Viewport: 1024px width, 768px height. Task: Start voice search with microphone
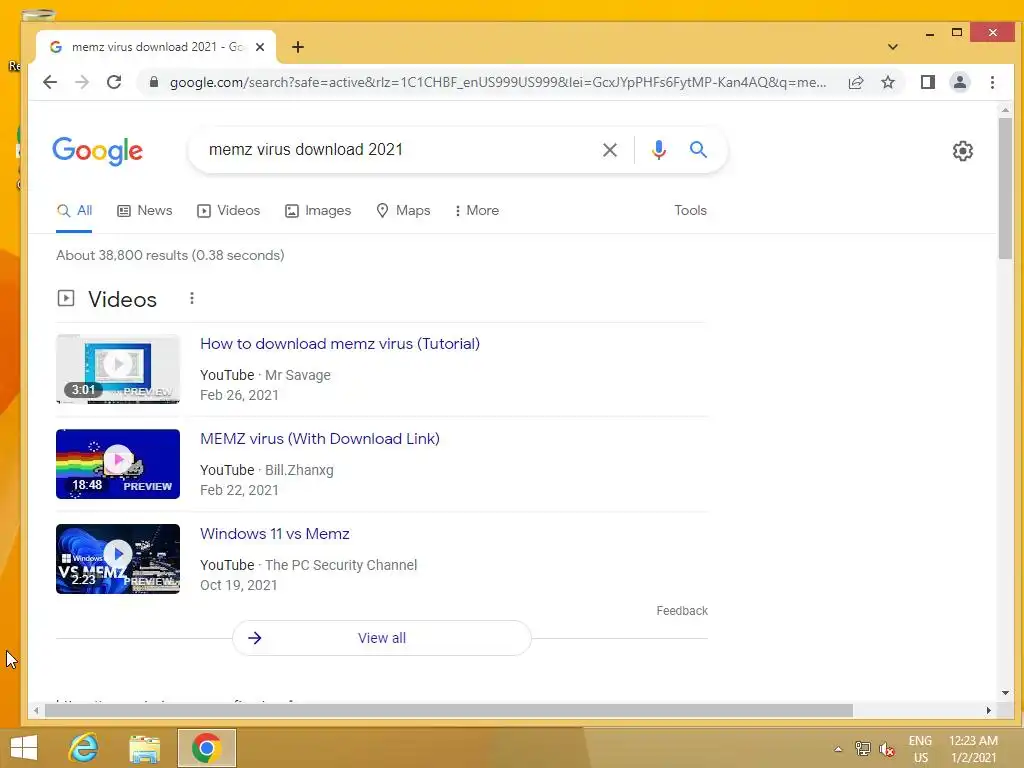[658, 150]
